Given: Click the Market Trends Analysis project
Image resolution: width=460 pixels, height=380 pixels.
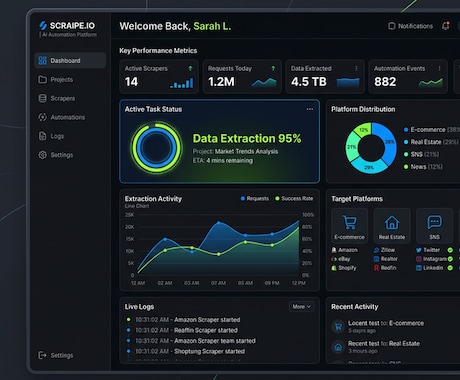Looking at the screenshot, I should point(246,151).
